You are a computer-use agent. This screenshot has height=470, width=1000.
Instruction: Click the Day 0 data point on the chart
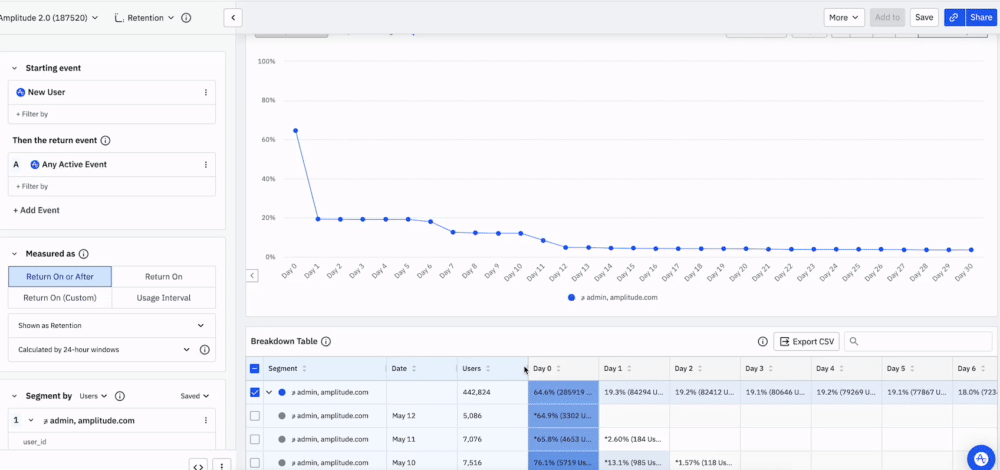point(295,131)
